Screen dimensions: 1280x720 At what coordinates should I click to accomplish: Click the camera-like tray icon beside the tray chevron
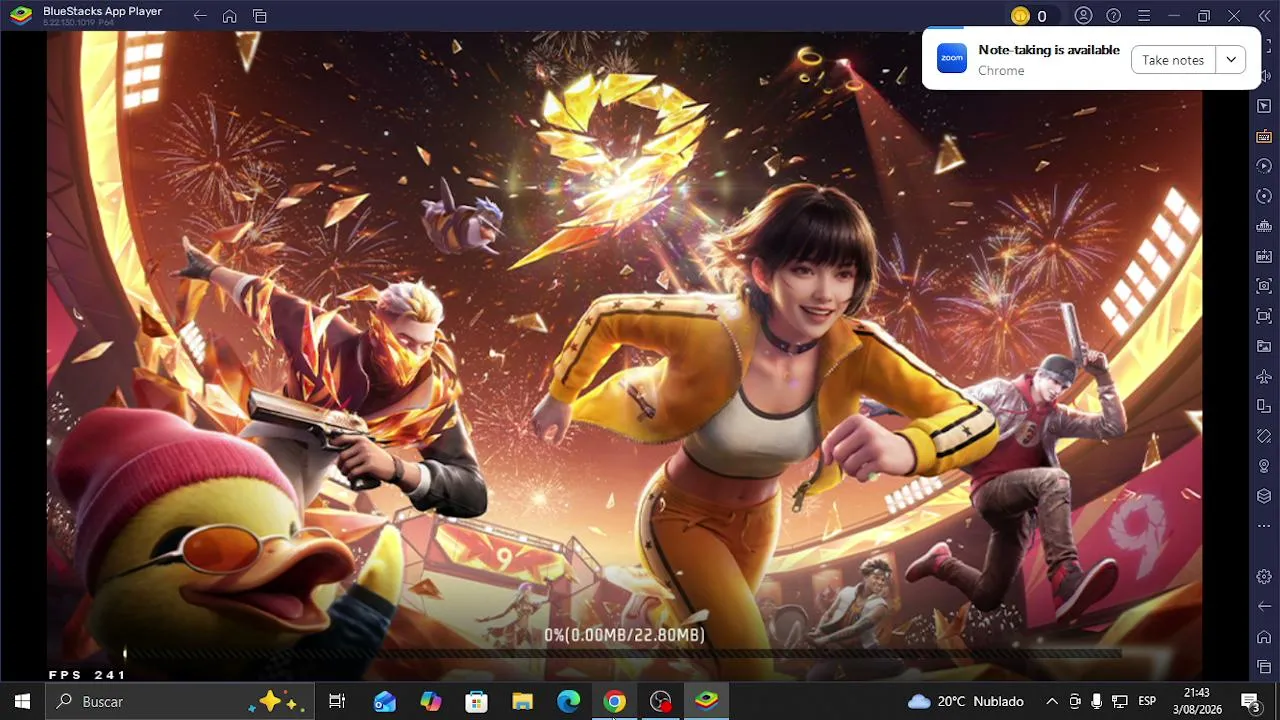pyautogui.click(x=1075, y=702)
